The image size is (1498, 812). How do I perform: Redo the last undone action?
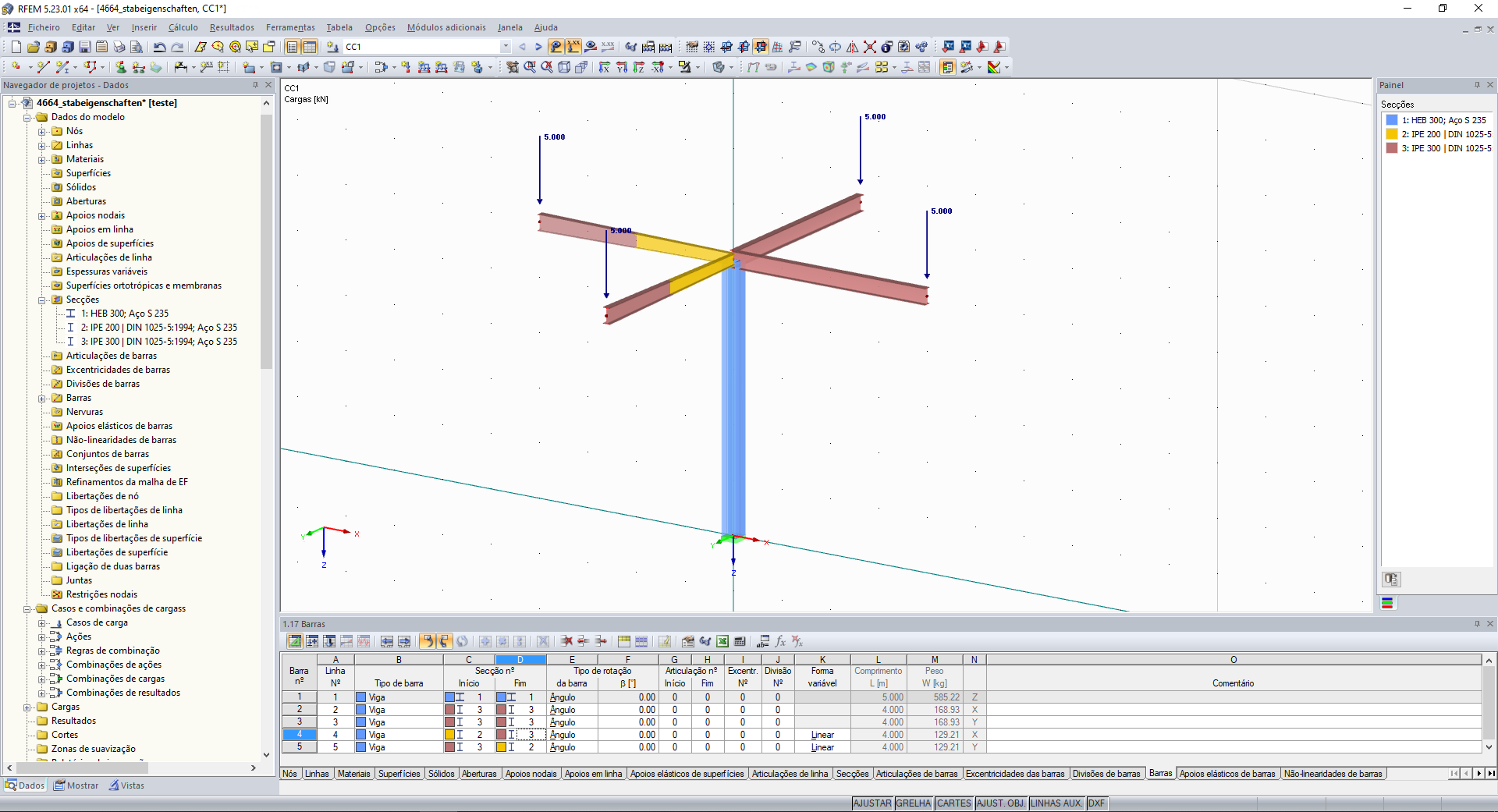[177, 47]
